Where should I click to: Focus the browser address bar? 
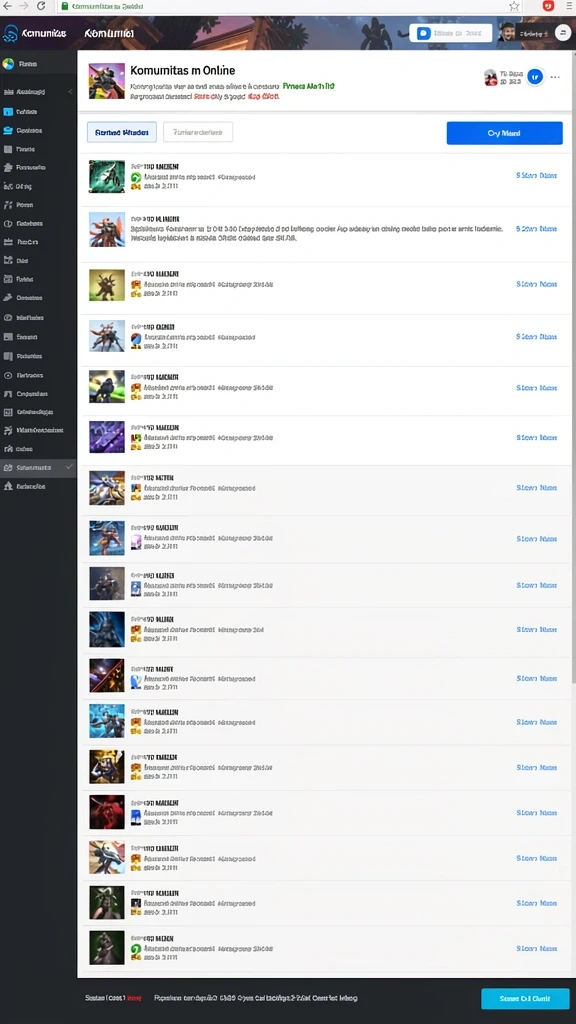click(x=287, y=6)
